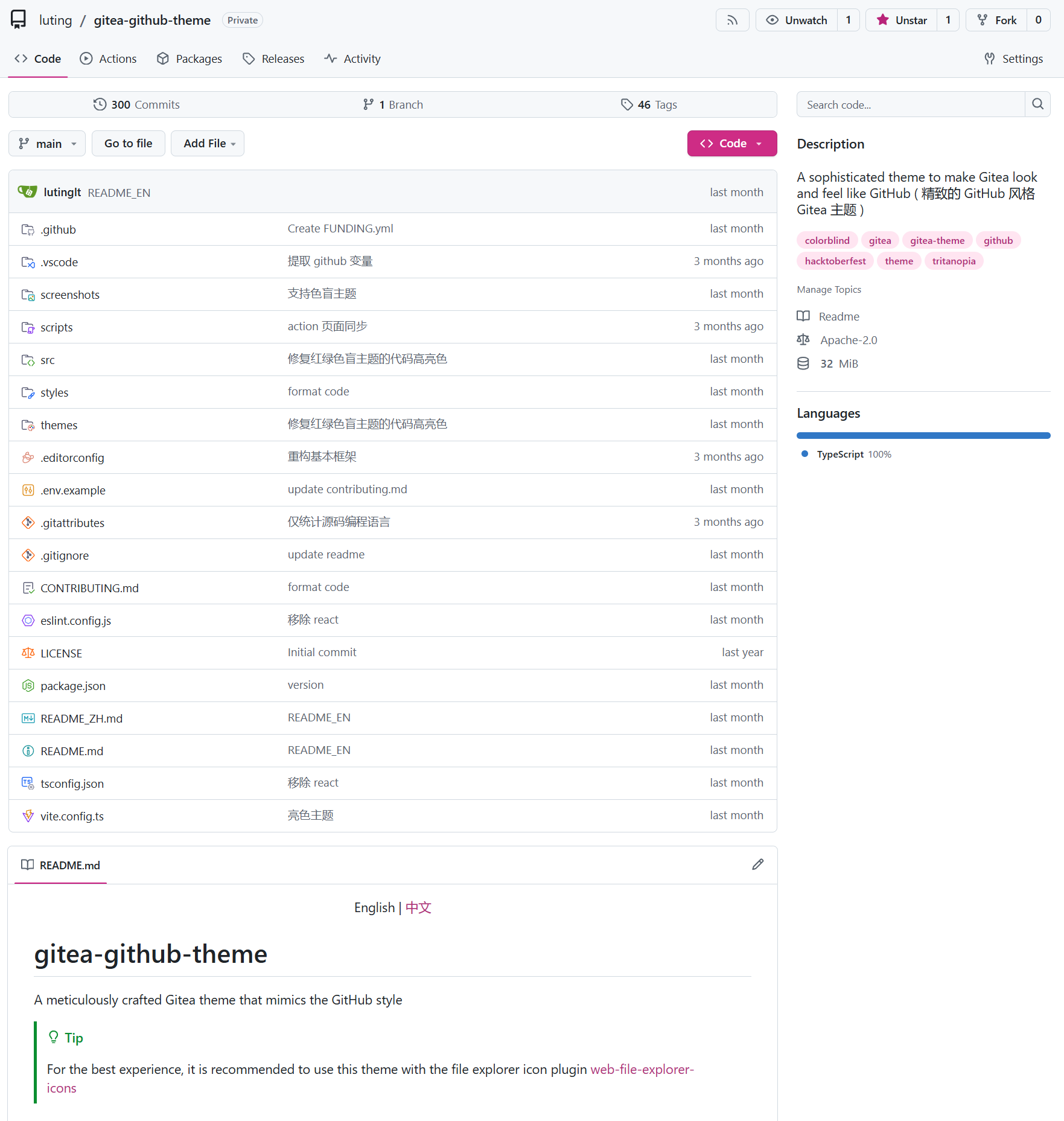
Task: Click the README.md edit pencil icon
Action: click(x=758, y=864)
